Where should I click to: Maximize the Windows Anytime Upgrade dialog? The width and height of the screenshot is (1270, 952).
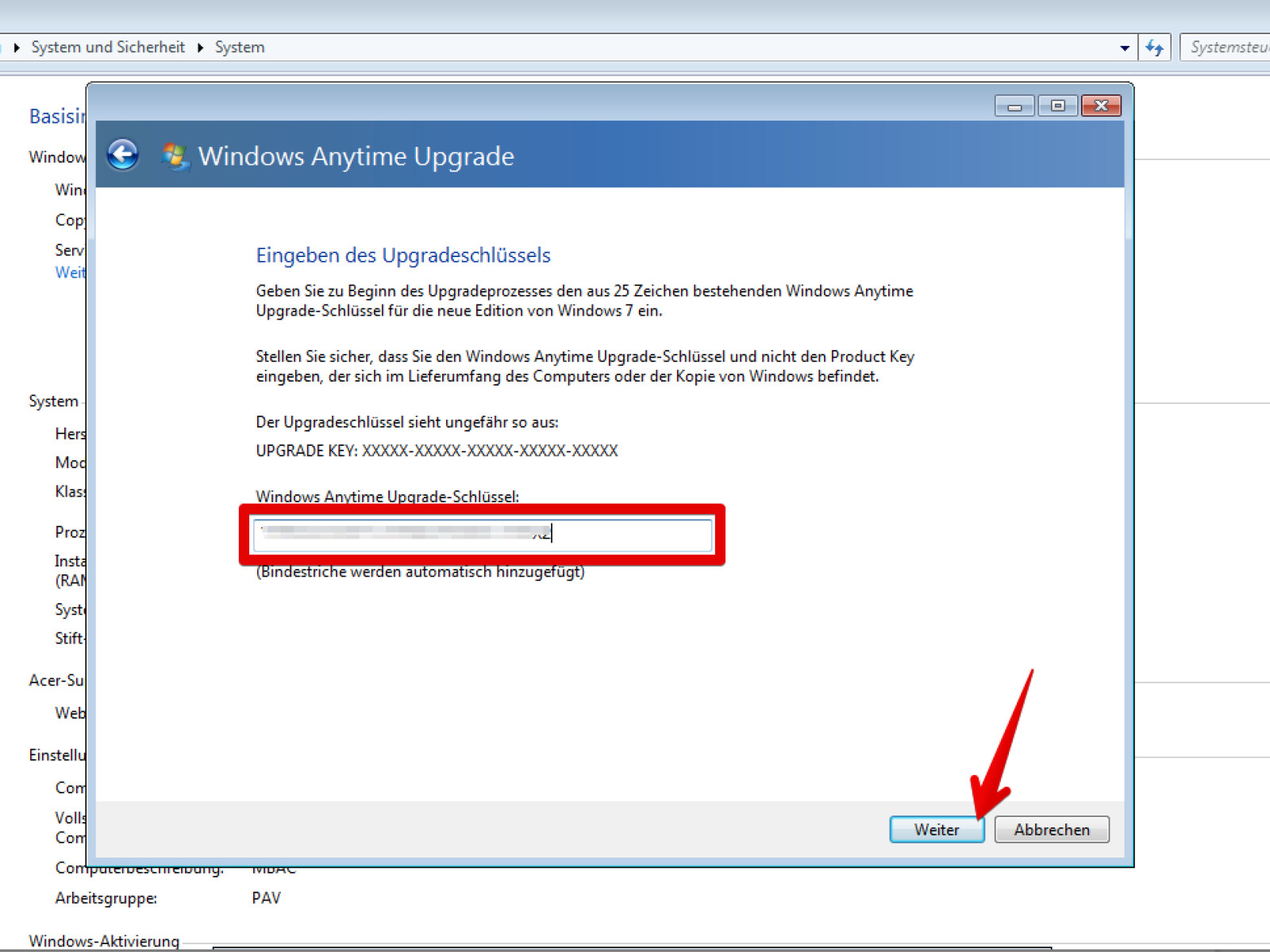[1057, 106]
